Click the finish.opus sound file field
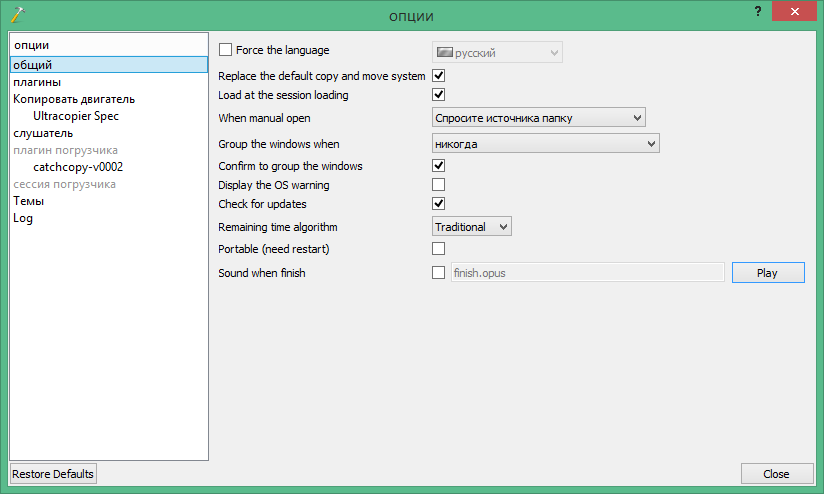Screen dimensions: 824x494 [586, 272]
